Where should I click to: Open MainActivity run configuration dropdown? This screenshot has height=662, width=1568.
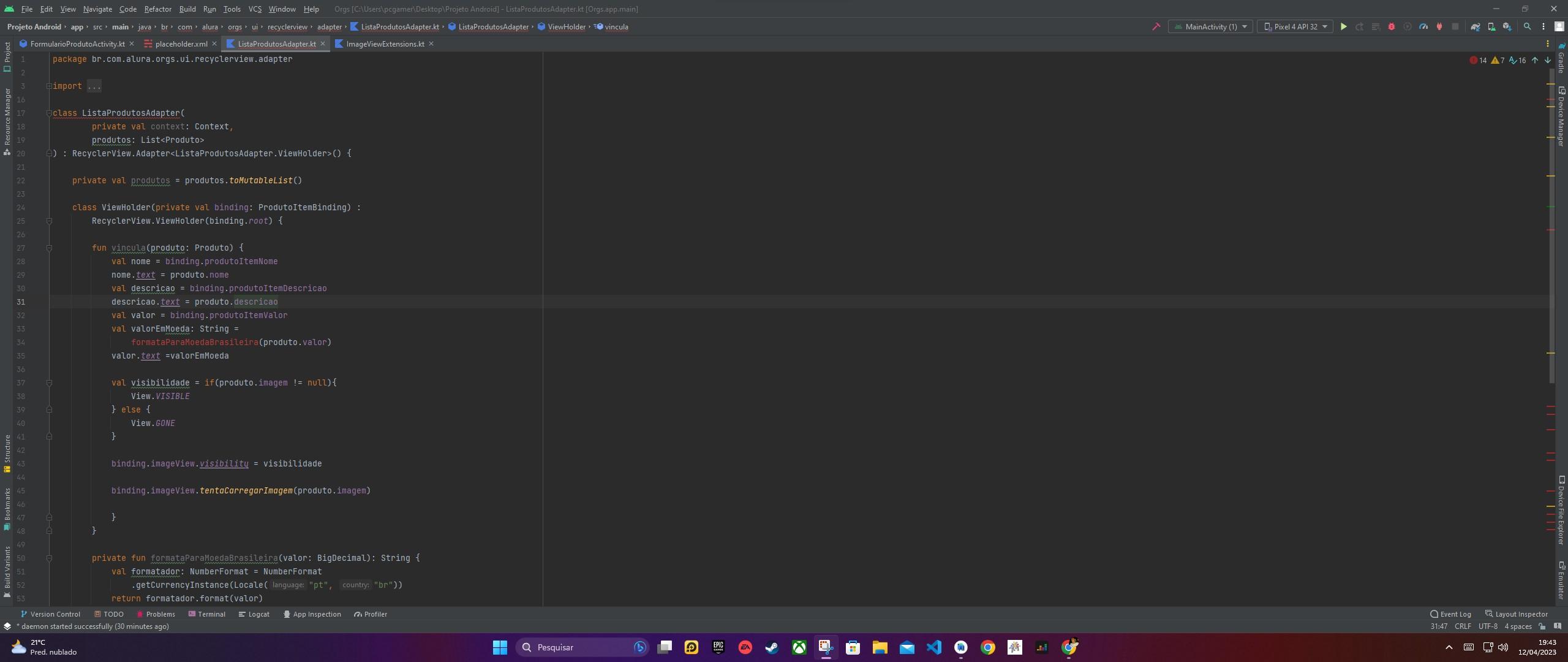[x=1210, y=27]
